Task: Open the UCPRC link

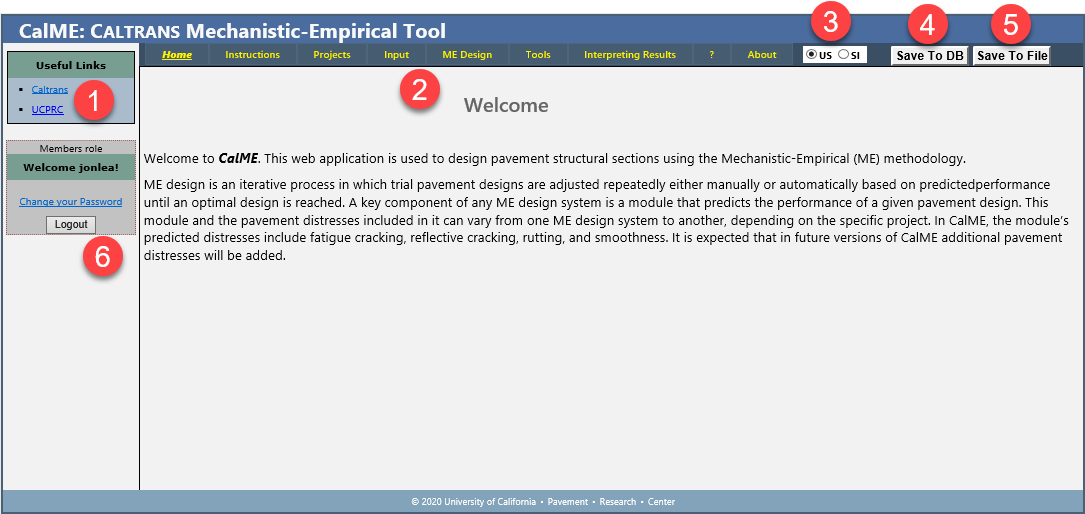Action: [x=47, y=110]
